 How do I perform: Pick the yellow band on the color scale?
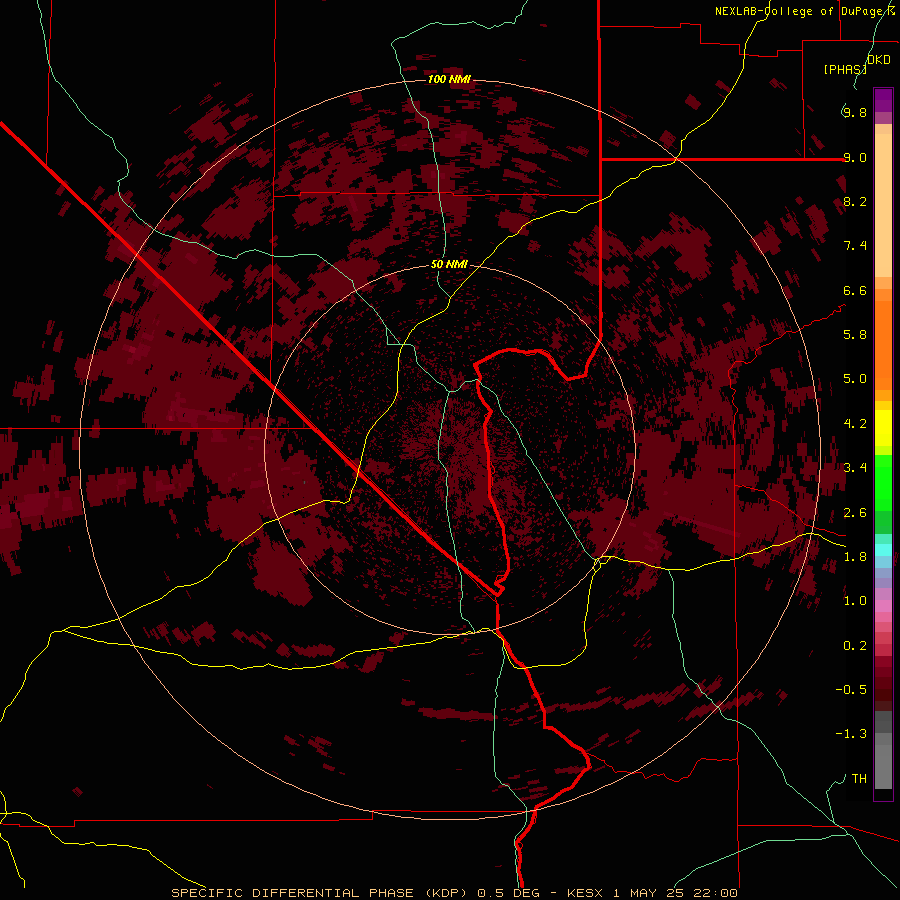pos(883,428)
